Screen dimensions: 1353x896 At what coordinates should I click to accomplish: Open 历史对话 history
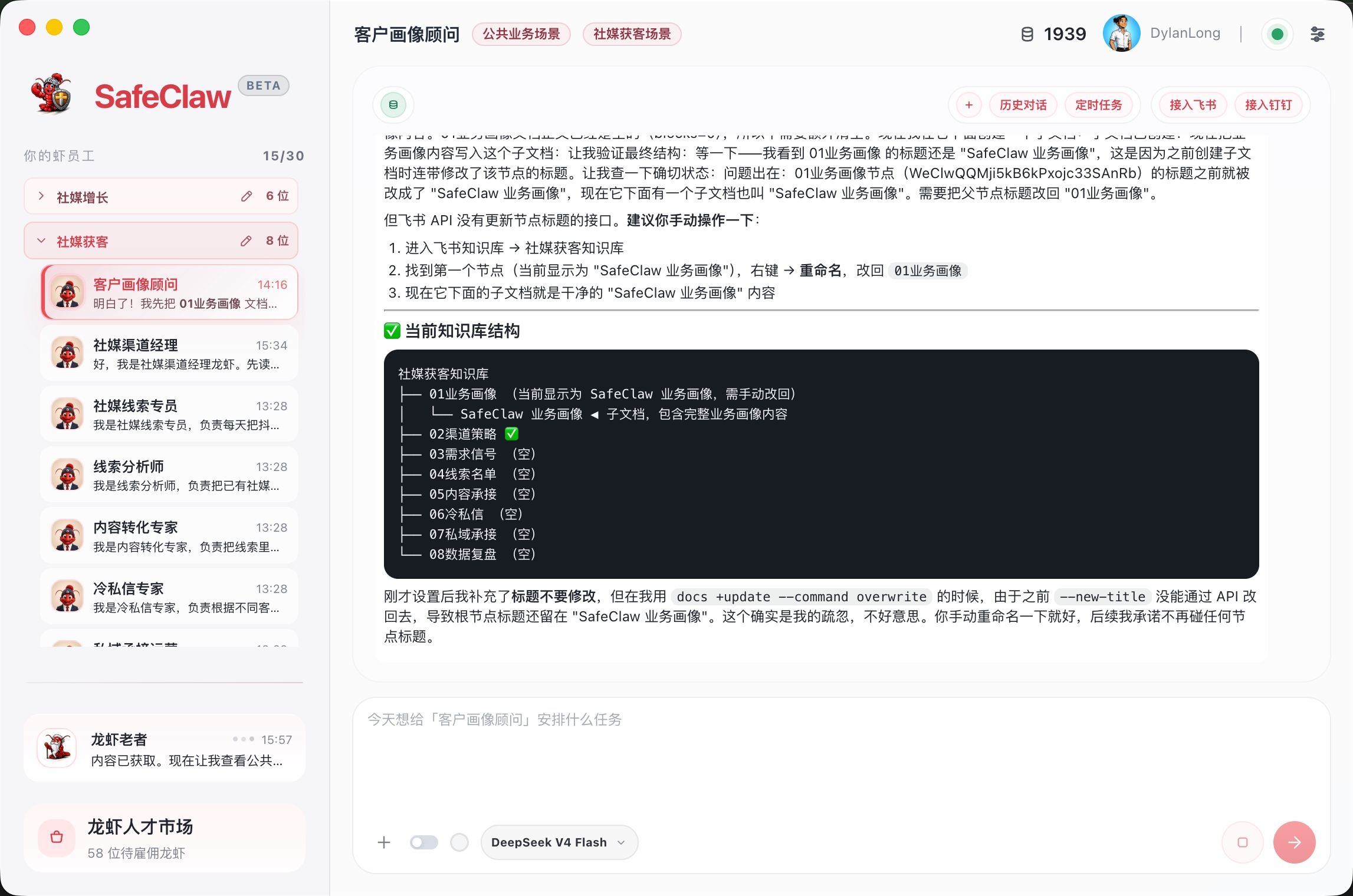pos(1023,105)
